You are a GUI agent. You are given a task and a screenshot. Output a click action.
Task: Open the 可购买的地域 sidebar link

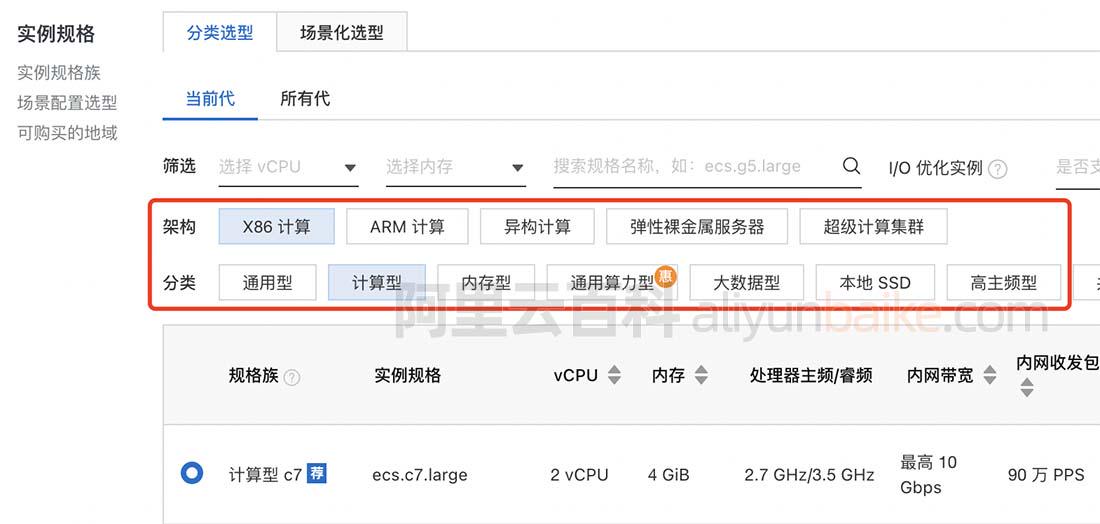click(67, 132)
